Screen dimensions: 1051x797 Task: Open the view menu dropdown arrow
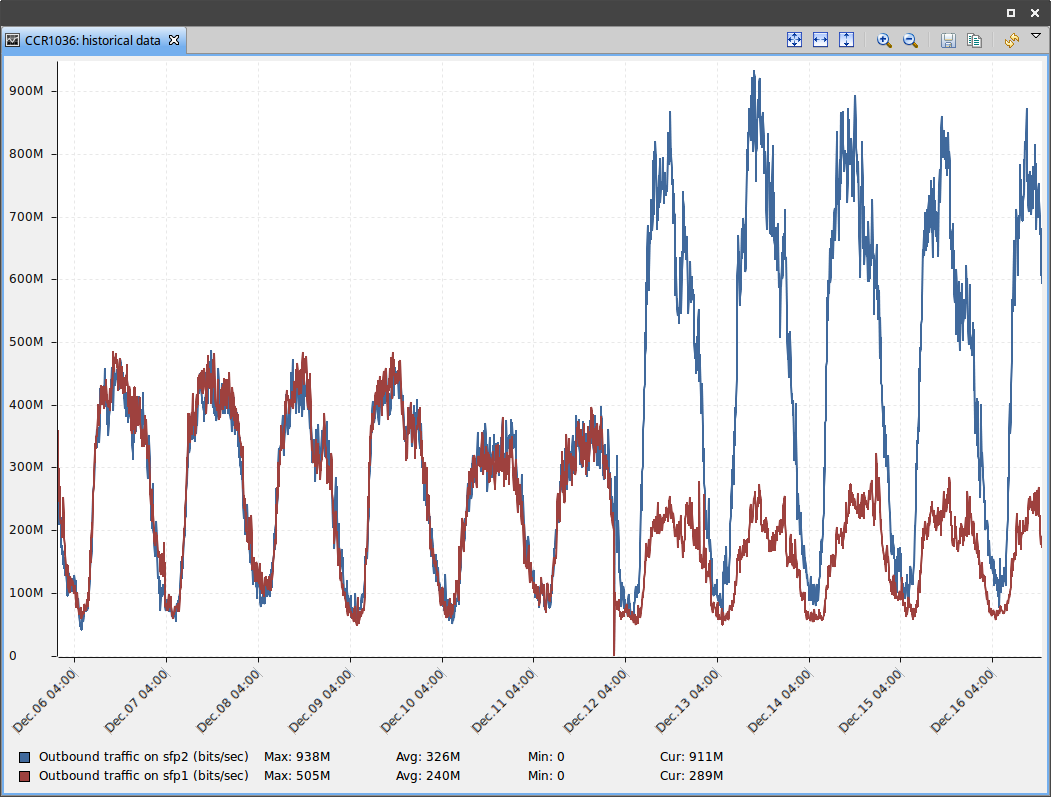pyautogui.click(x=1036, y=36)
